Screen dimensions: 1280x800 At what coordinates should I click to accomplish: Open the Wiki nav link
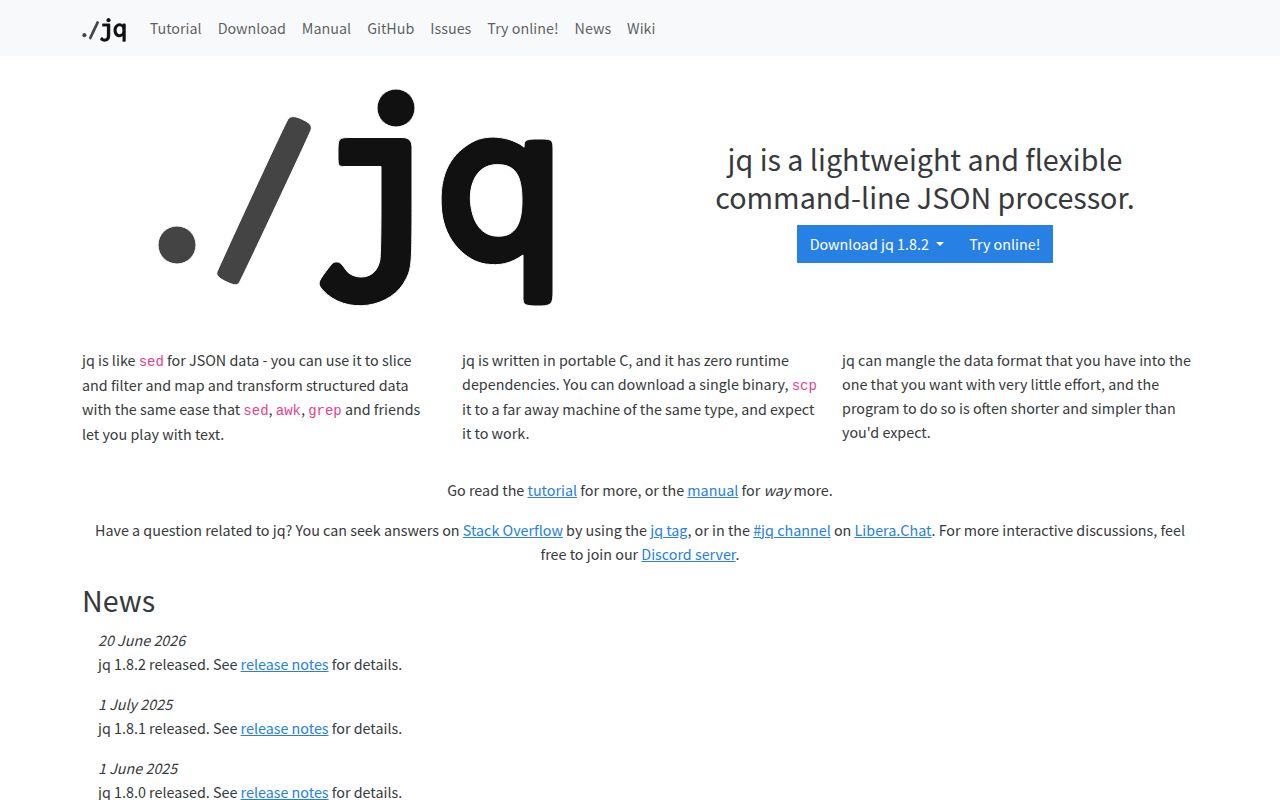[641, 29]
